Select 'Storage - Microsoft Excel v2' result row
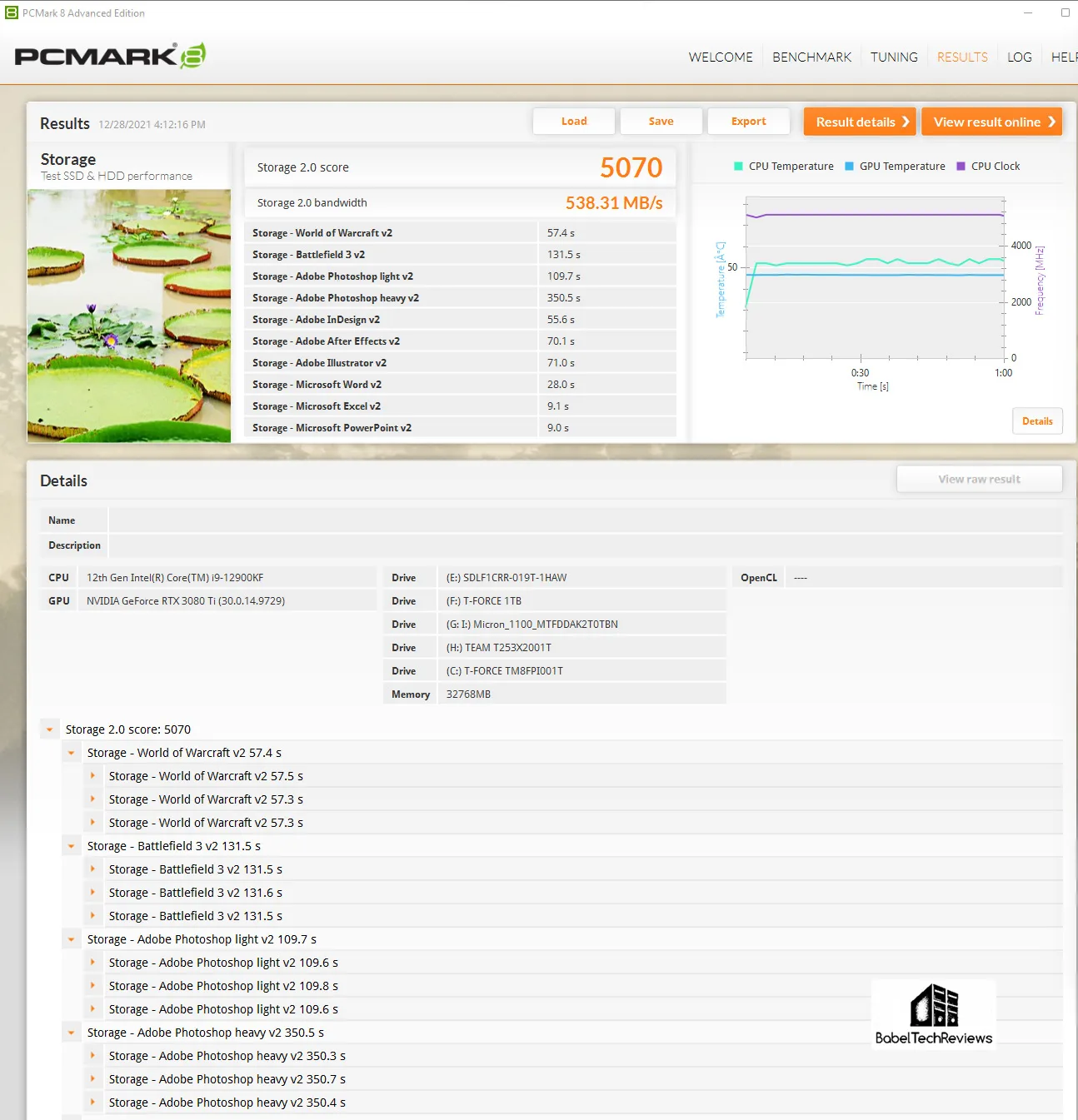This screenshot has height=1120, width=1078. pos(460,406)
